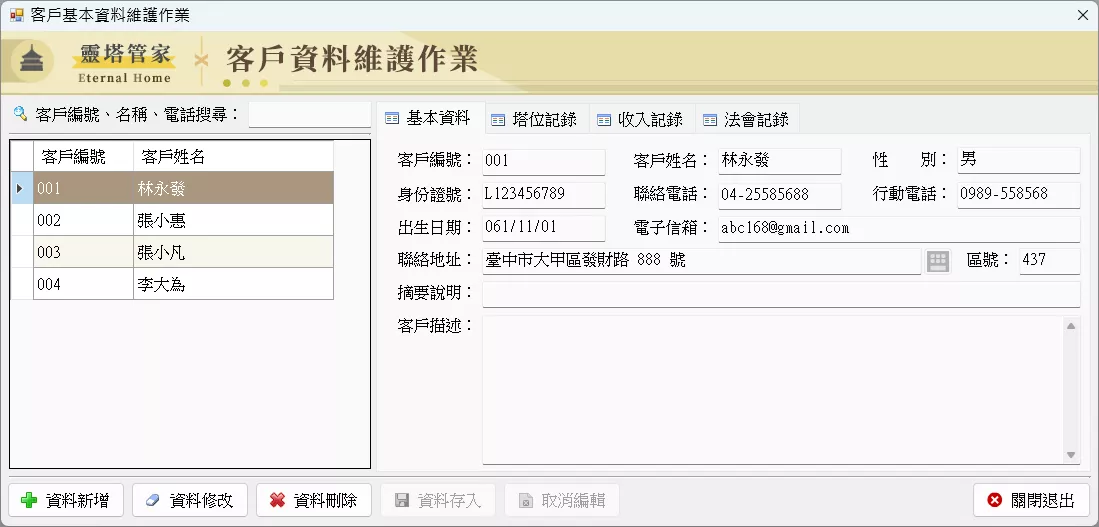Click the 靈塔管家 temple logo icon
Viewport: 1099px width, 527px height.
[x=32, y=61]
